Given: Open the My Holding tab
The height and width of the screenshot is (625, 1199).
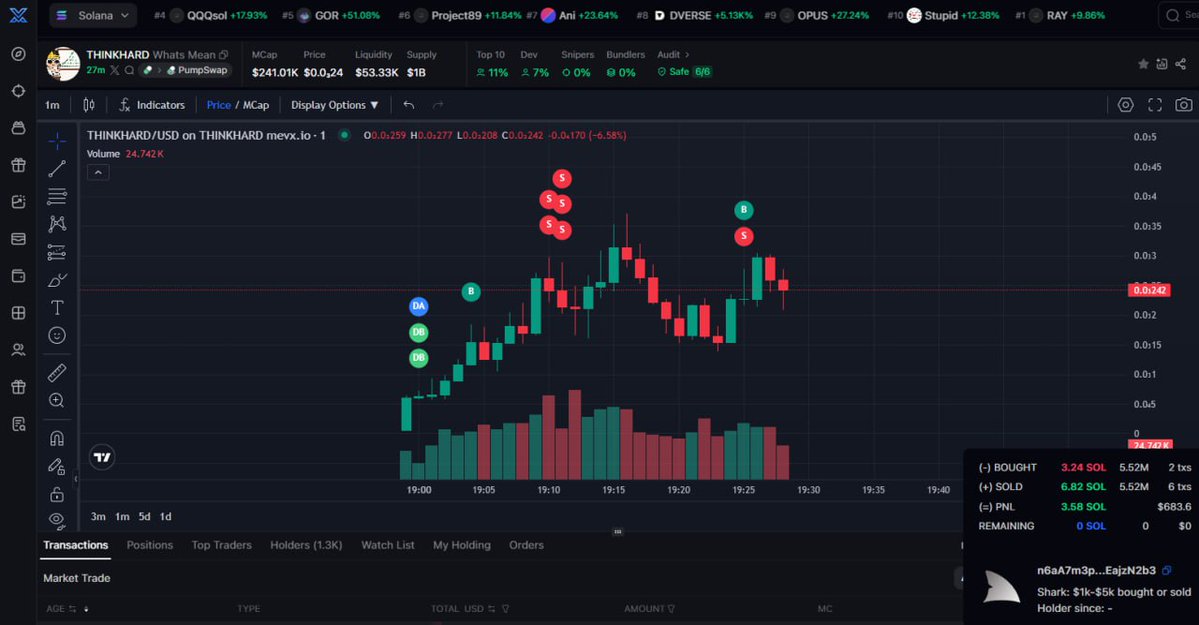Looking at the screenshot, I should pyautogui.click(x=462, y=545).
